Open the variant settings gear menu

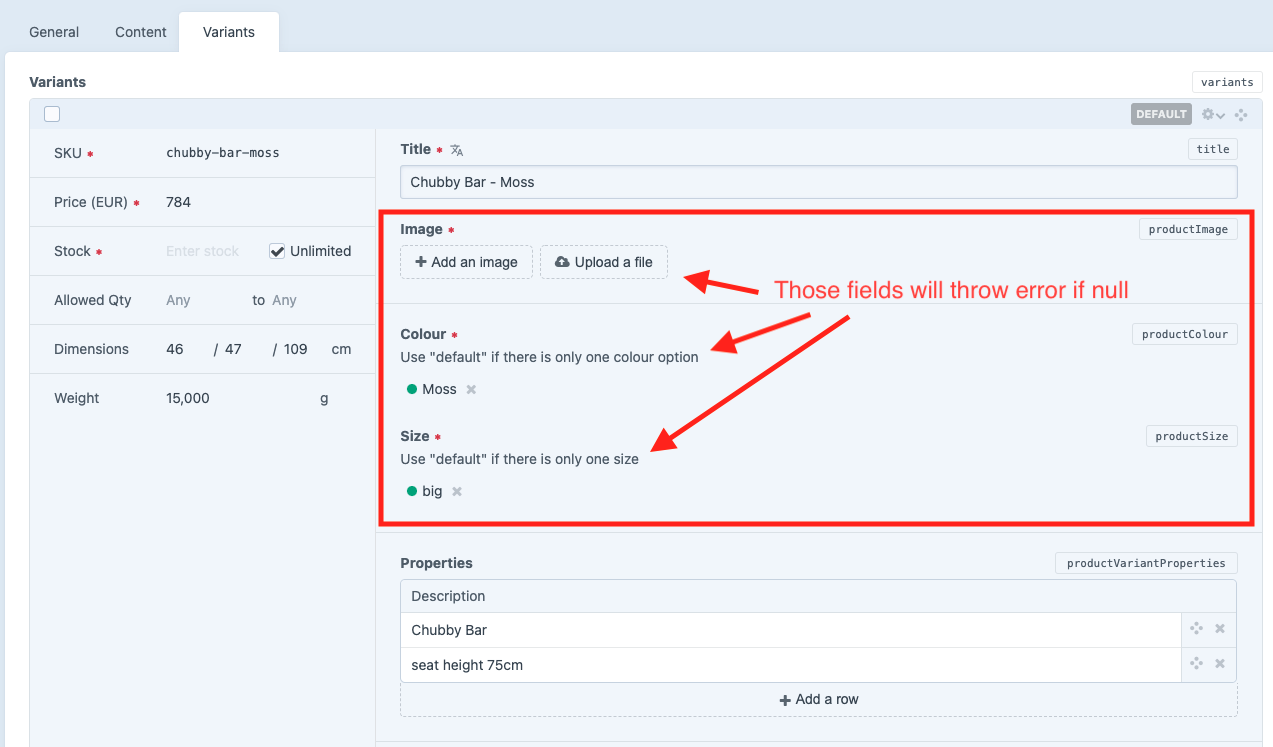click(1206, 114)
